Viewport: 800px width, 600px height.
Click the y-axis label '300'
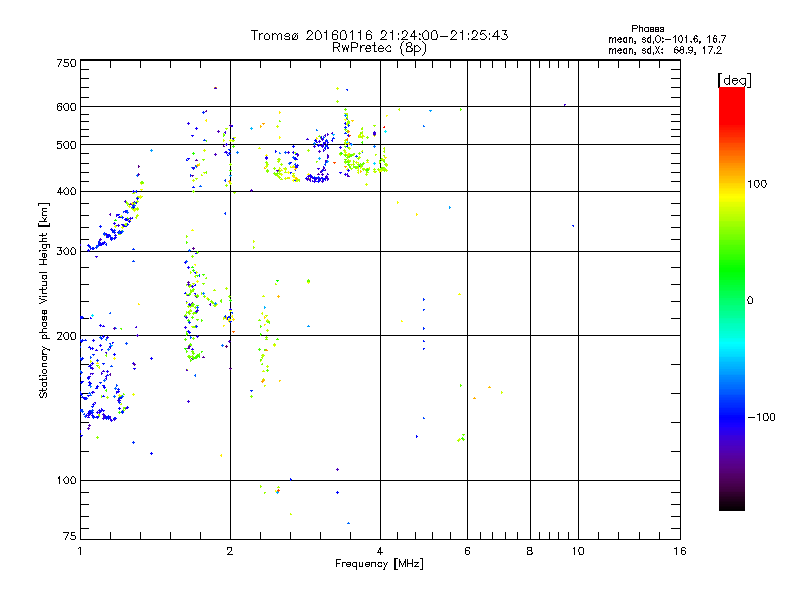point(66,252)
